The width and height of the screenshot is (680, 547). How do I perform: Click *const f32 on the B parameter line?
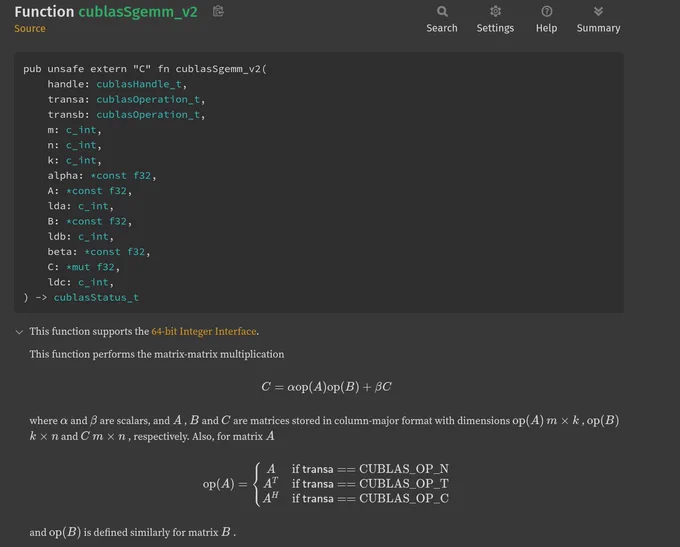click(x=96, y=221)
